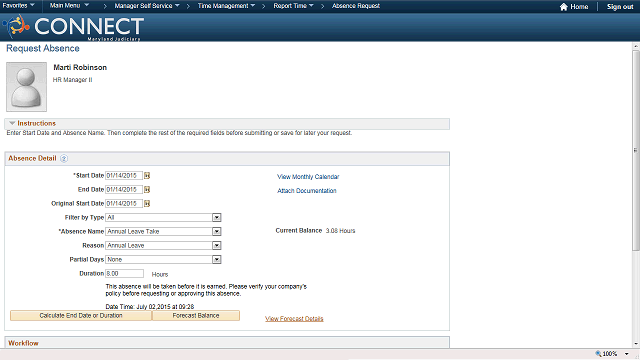Open Report Time breadcrumb menu
This screenshot has height=360, width=640.
tap(293, 6)
